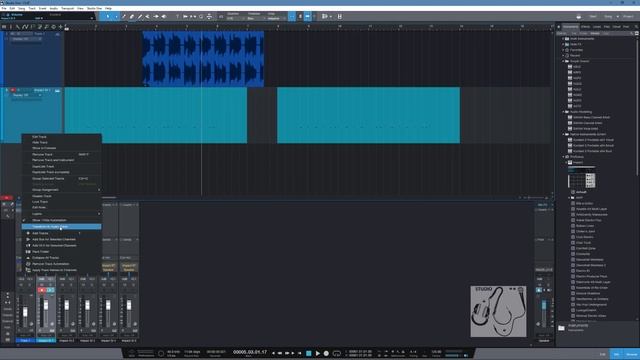The height and width of the screenshot is (360, 640).
Task: Click the Play button in transport
Action: coord(318,353)
